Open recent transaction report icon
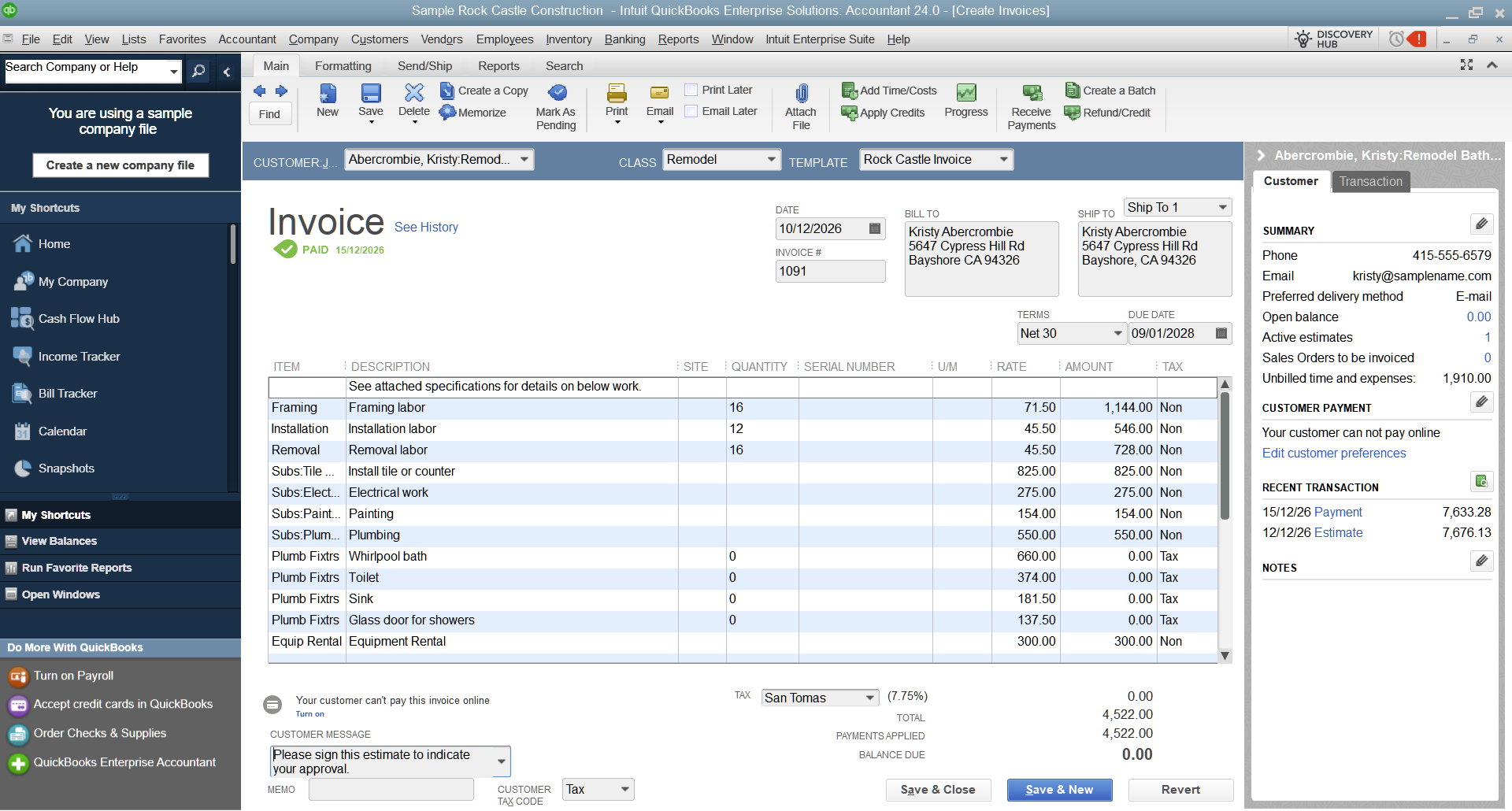This screenshot has height=811, width=1512. click(x=1481, y=480)
